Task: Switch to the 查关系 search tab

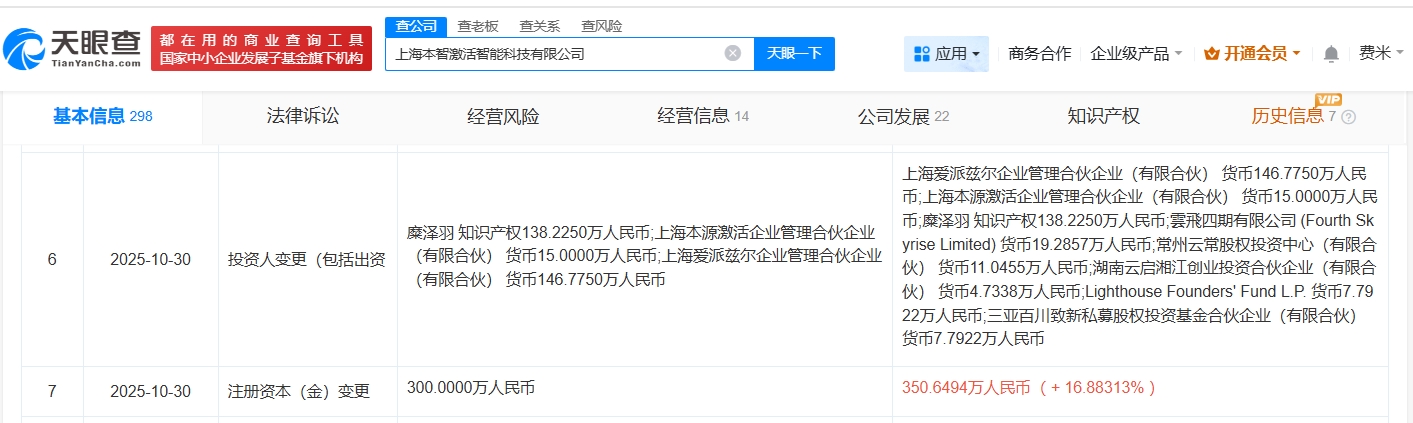Action: [x=540, y=26]
